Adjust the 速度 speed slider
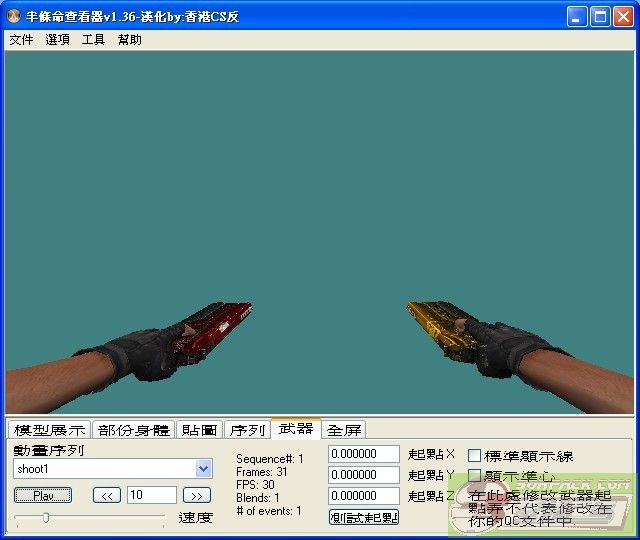 tap(46, 518)
